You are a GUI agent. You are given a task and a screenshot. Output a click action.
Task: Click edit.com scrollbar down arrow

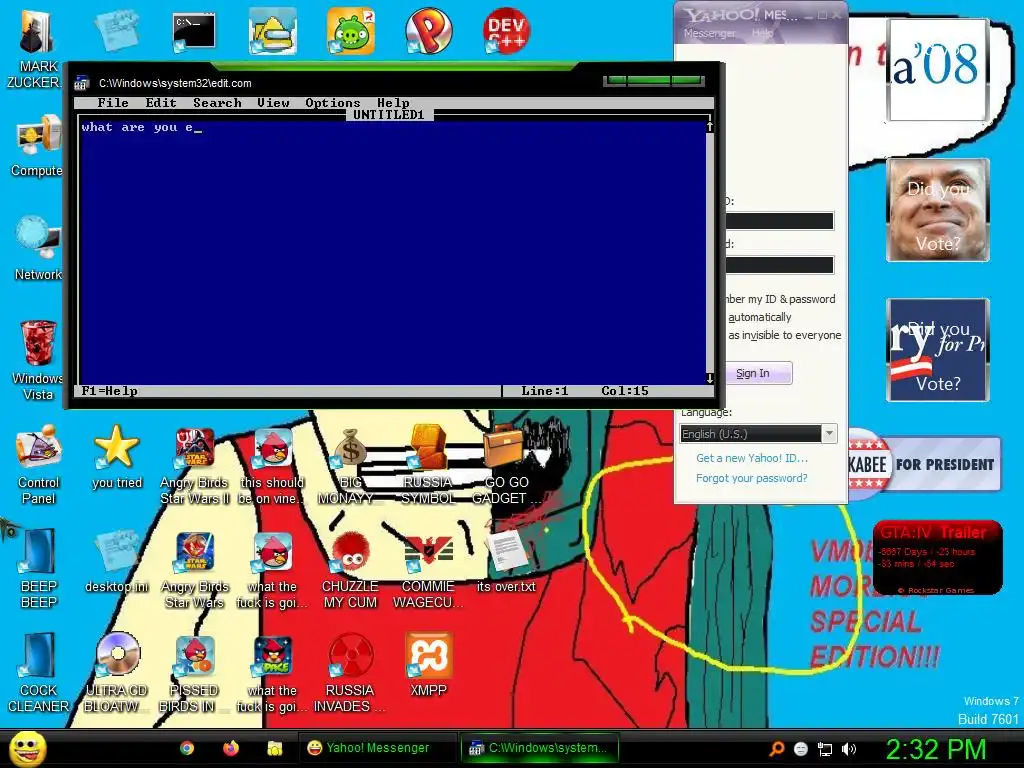(x=710, y=378)
